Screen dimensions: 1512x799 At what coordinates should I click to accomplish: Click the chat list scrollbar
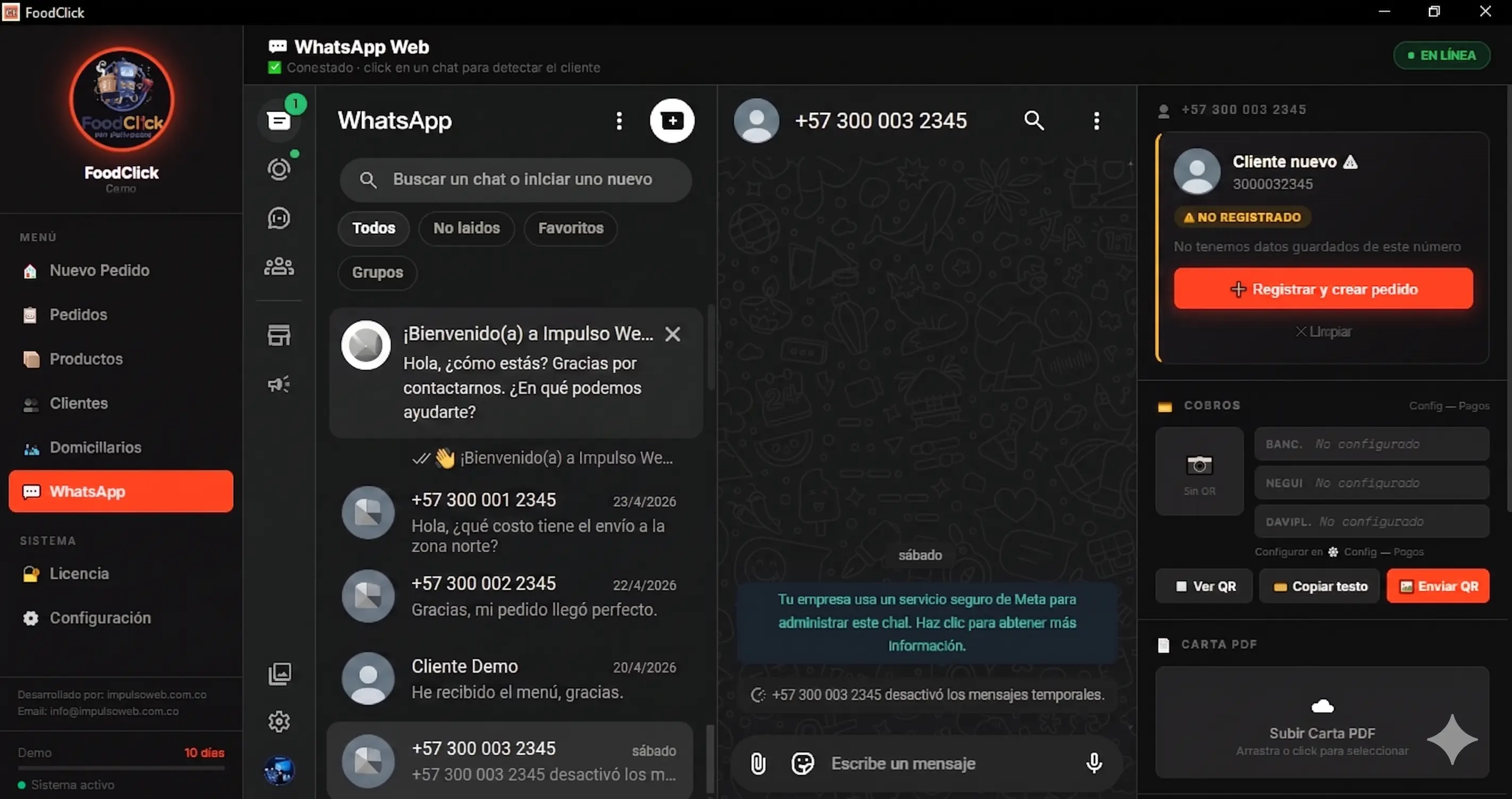(711, 346)
